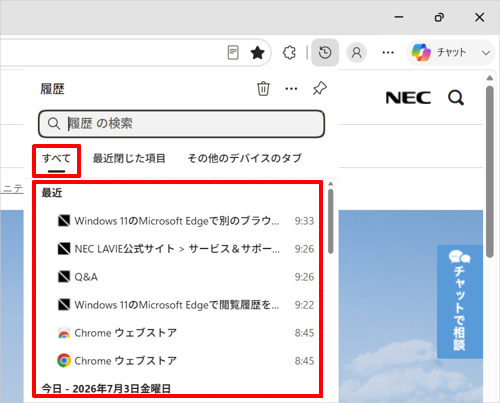Open browser settings and more menu
Viewport: 500px width, 403px height.
point(388,53)
